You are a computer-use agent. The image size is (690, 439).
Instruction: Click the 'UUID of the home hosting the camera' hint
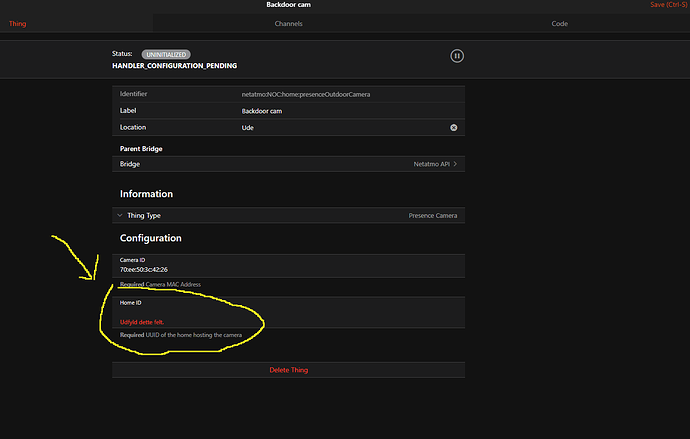[x=194, y=335]
